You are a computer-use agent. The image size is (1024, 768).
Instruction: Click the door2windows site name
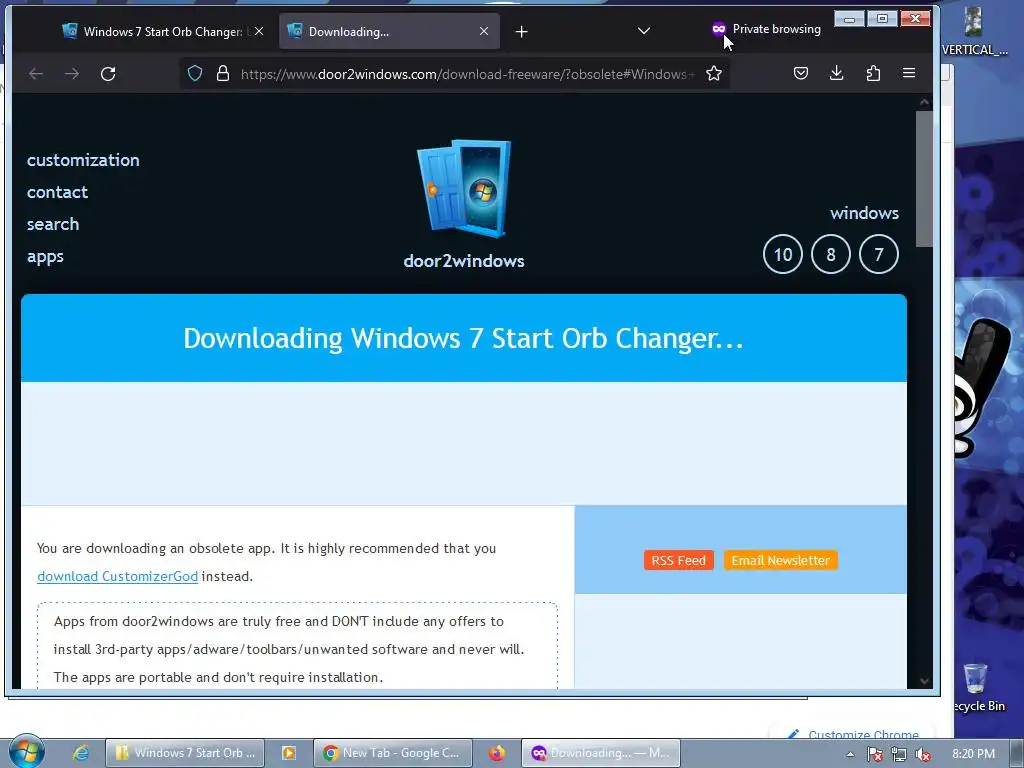(x=464, y=261)
